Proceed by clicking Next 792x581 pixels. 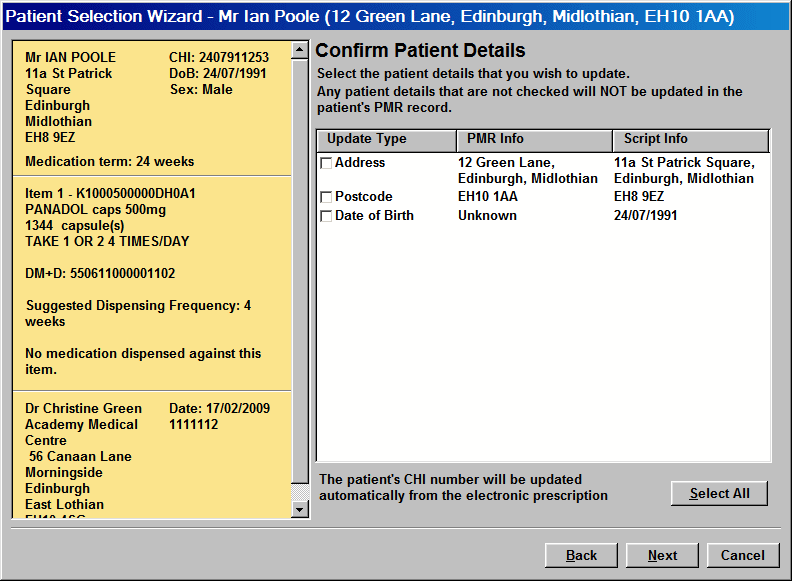coord(662,555)
